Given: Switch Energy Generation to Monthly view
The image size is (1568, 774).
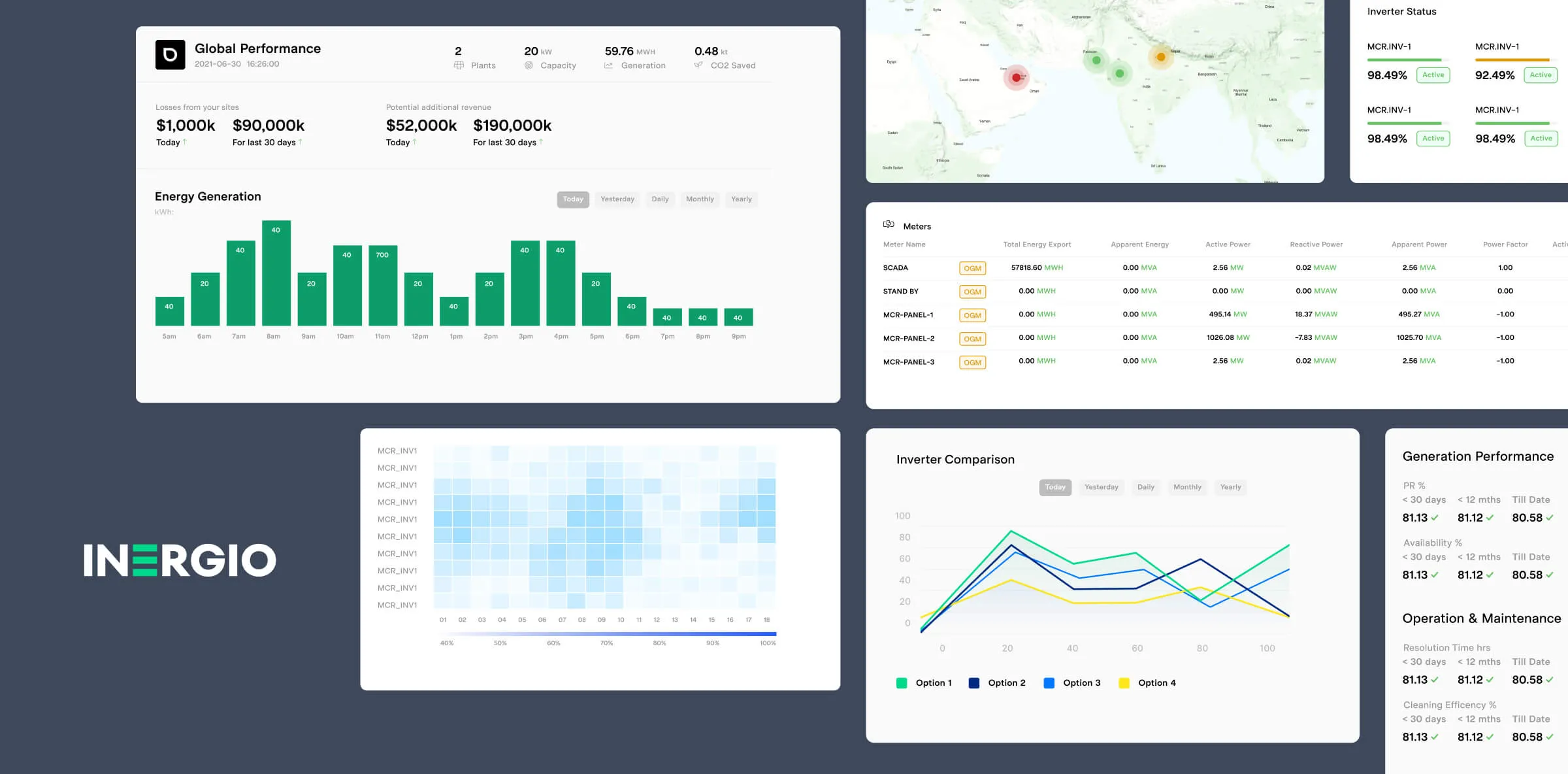Looking at the screenshot, I should (699, 199).
